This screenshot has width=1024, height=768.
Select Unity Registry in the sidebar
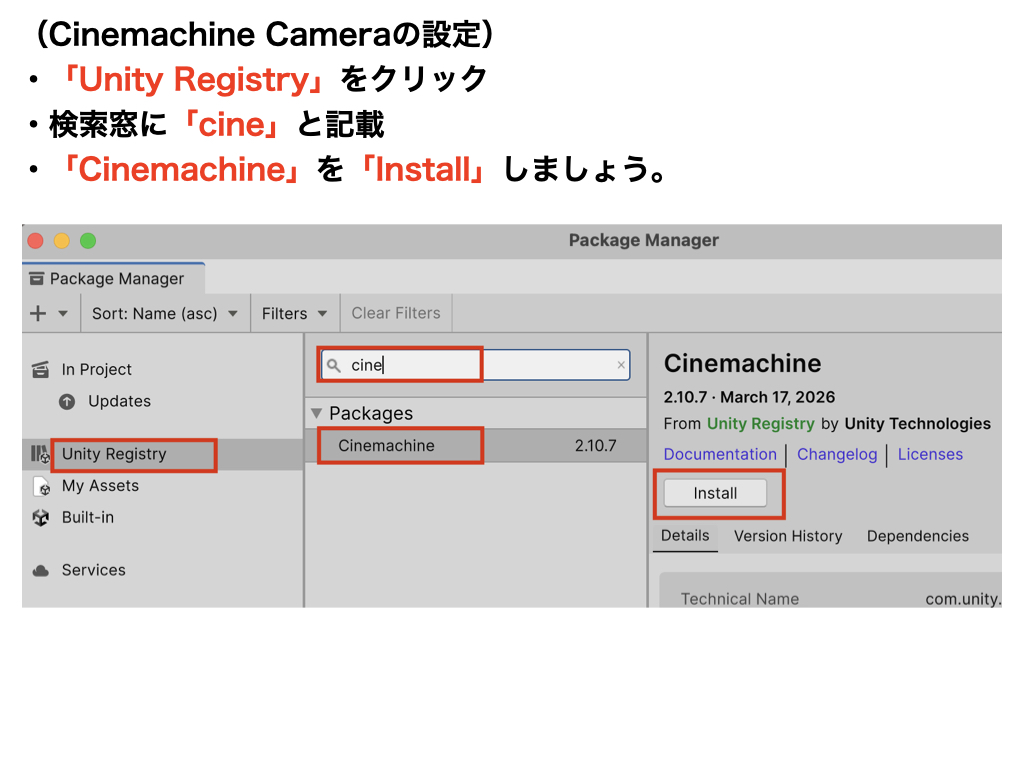coord(114,454)
